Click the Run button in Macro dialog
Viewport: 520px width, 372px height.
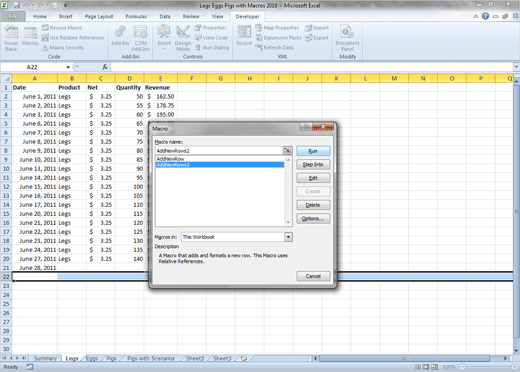point(313,151)
